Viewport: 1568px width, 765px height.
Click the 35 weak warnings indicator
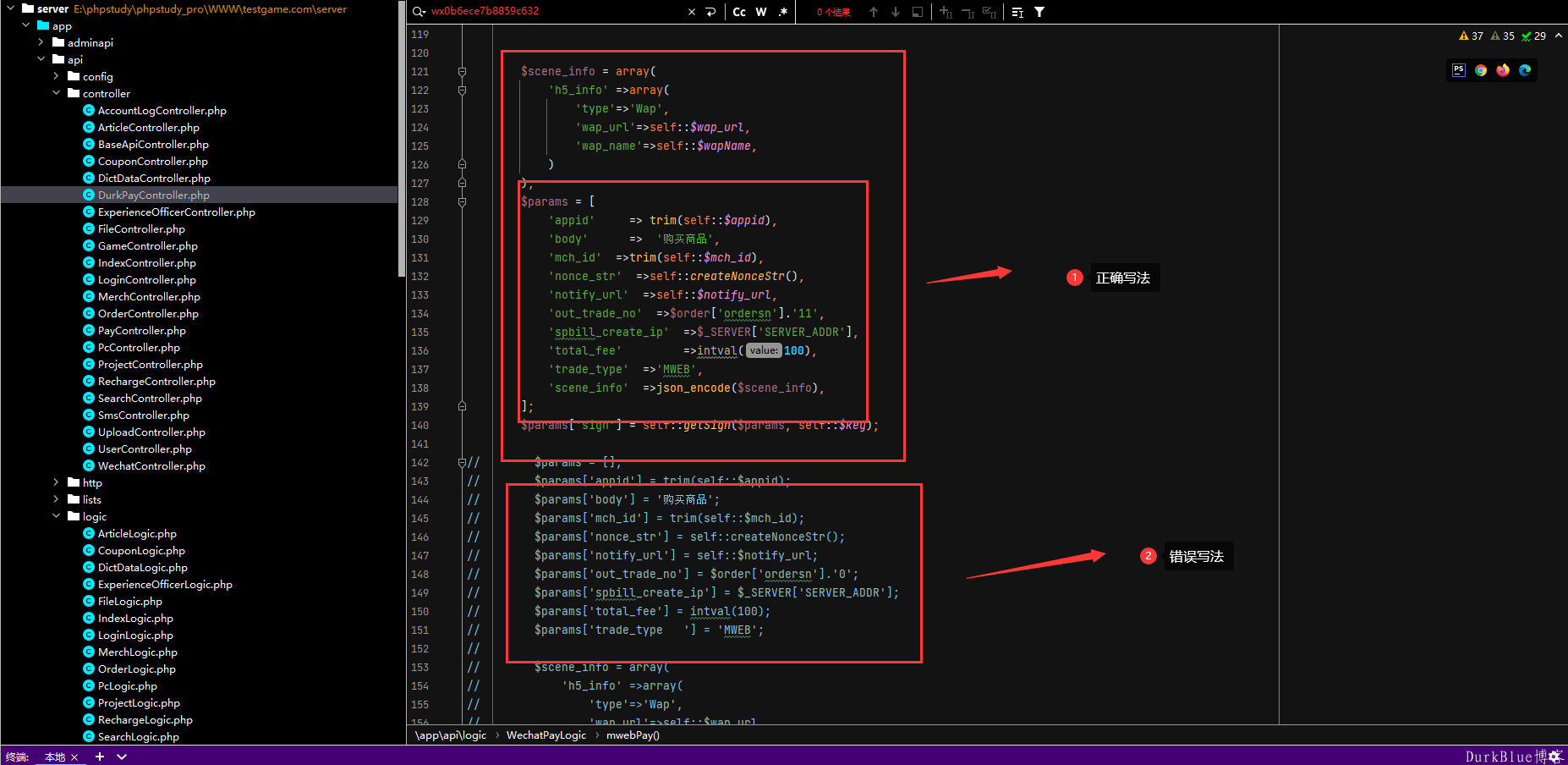coord(1502,36)
